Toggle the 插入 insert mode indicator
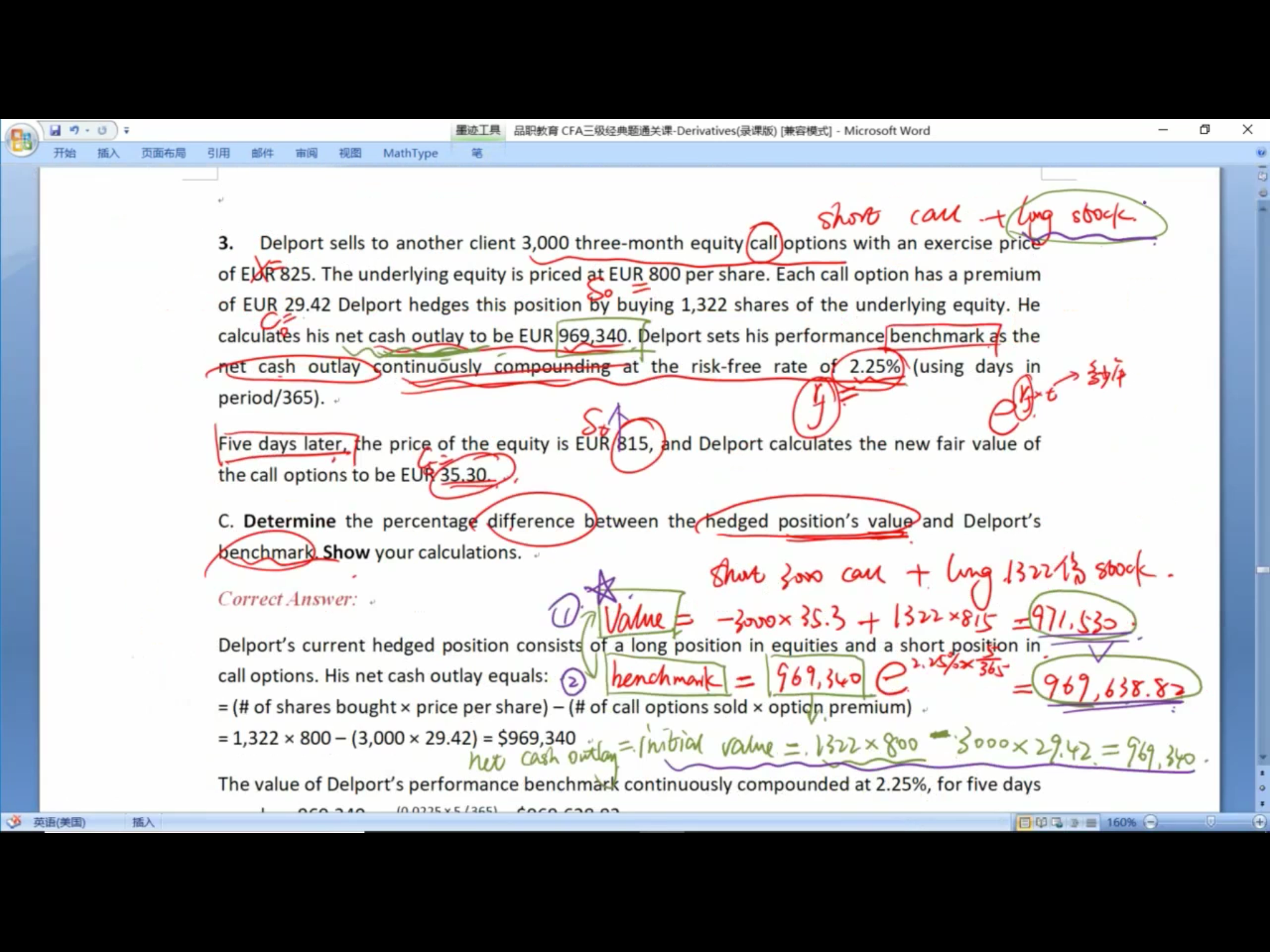The image size is (1270, 952). [143, 822]
